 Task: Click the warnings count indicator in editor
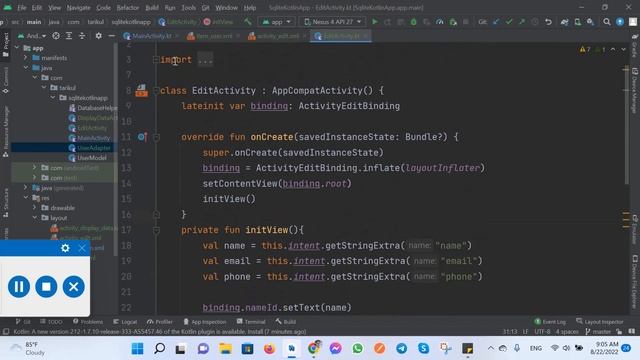coord(585,49)
